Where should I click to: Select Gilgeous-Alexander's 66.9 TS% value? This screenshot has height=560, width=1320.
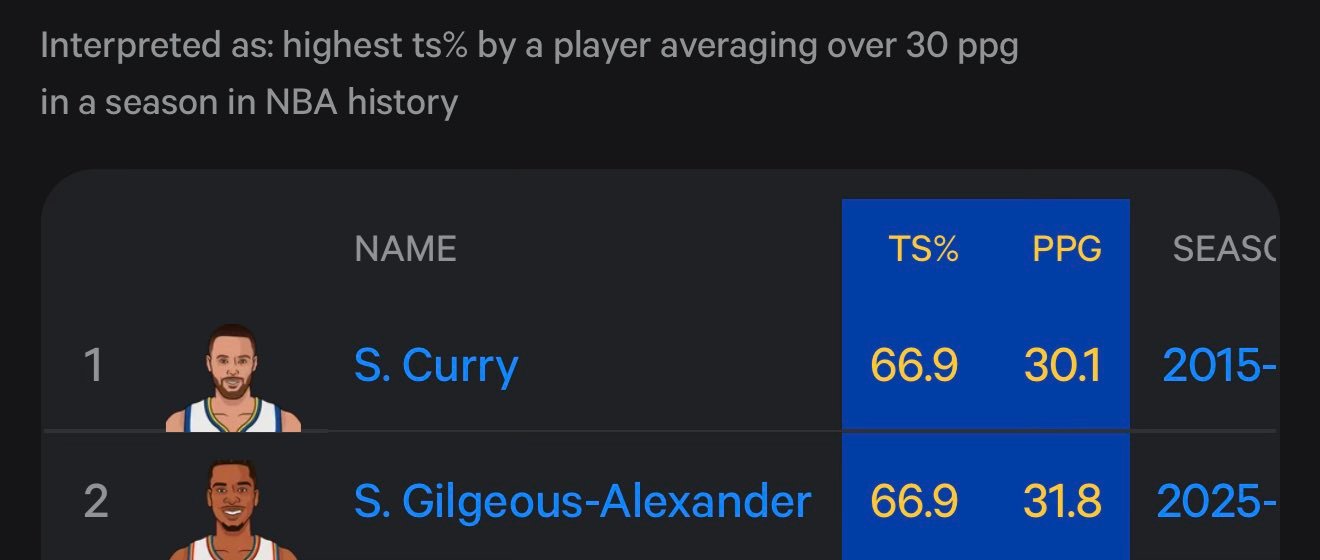pyautogui.click(x=914, y=500)
